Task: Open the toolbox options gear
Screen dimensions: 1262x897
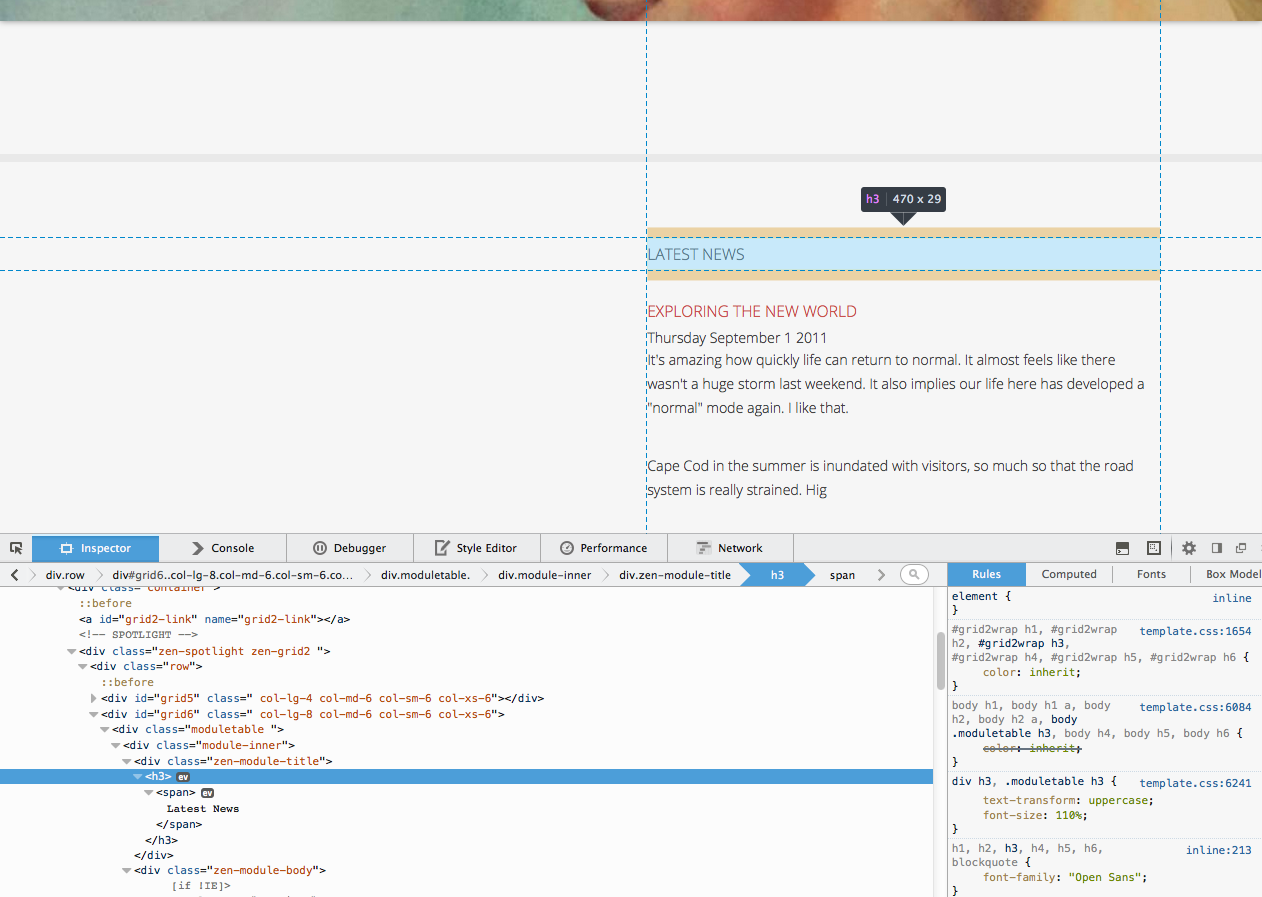Action: 1189,548
